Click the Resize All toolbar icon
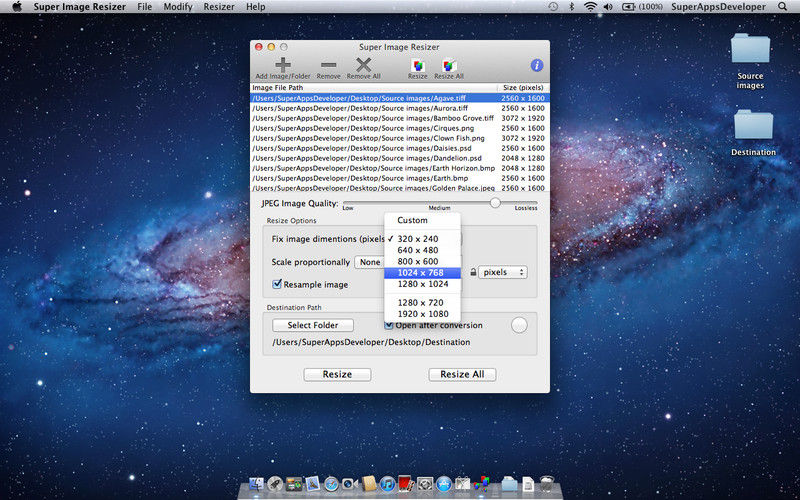The image size is (800, 500). tap(449, 65)
